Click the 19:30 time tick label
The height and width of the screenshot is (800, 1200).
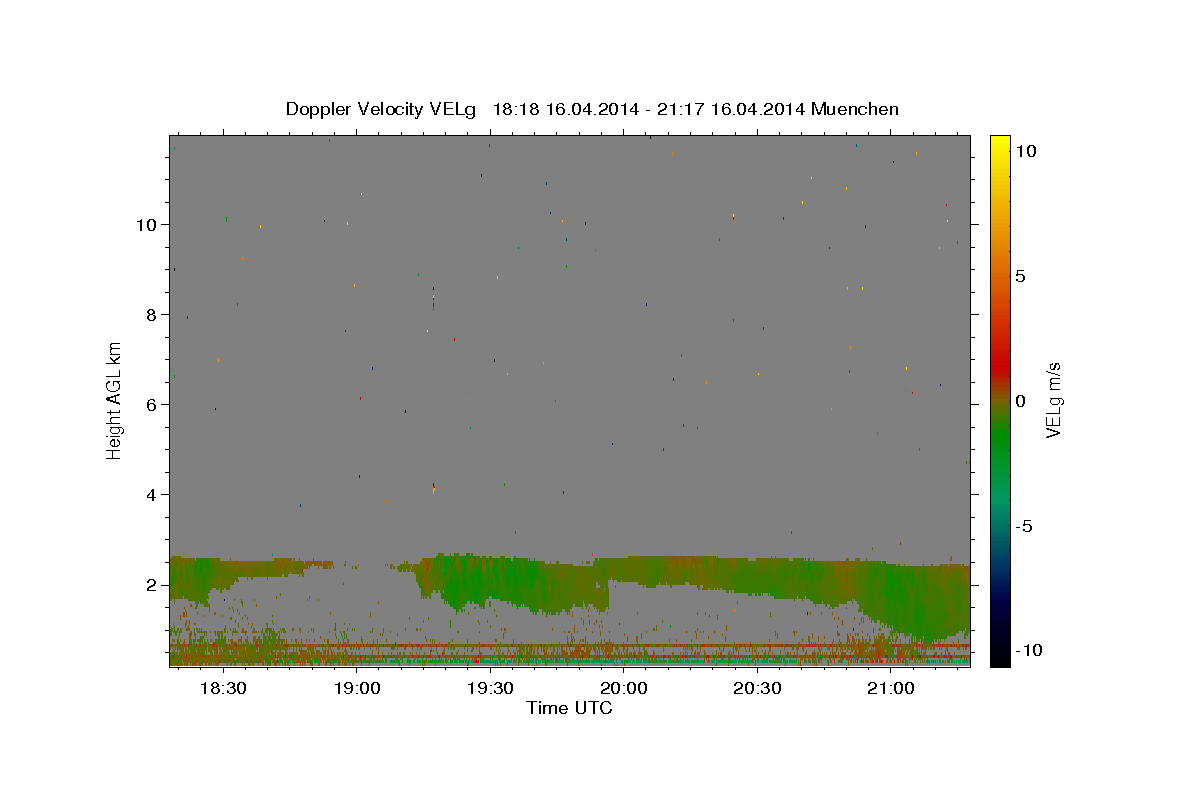pos(490,688)
